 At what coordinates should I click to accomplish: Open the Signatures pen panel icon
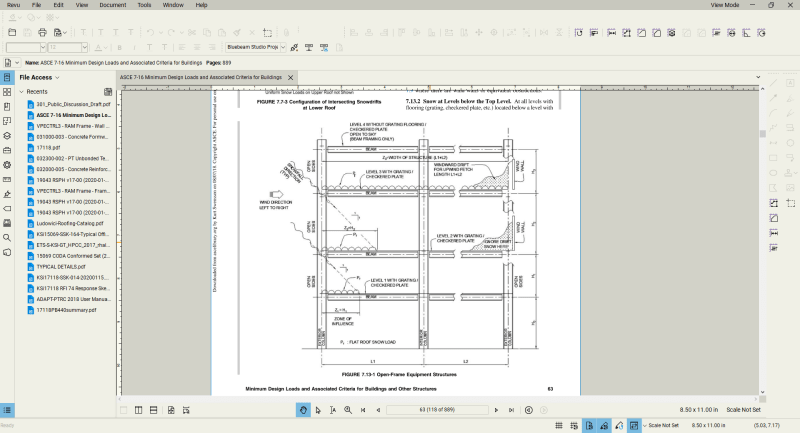pos(7,194)
